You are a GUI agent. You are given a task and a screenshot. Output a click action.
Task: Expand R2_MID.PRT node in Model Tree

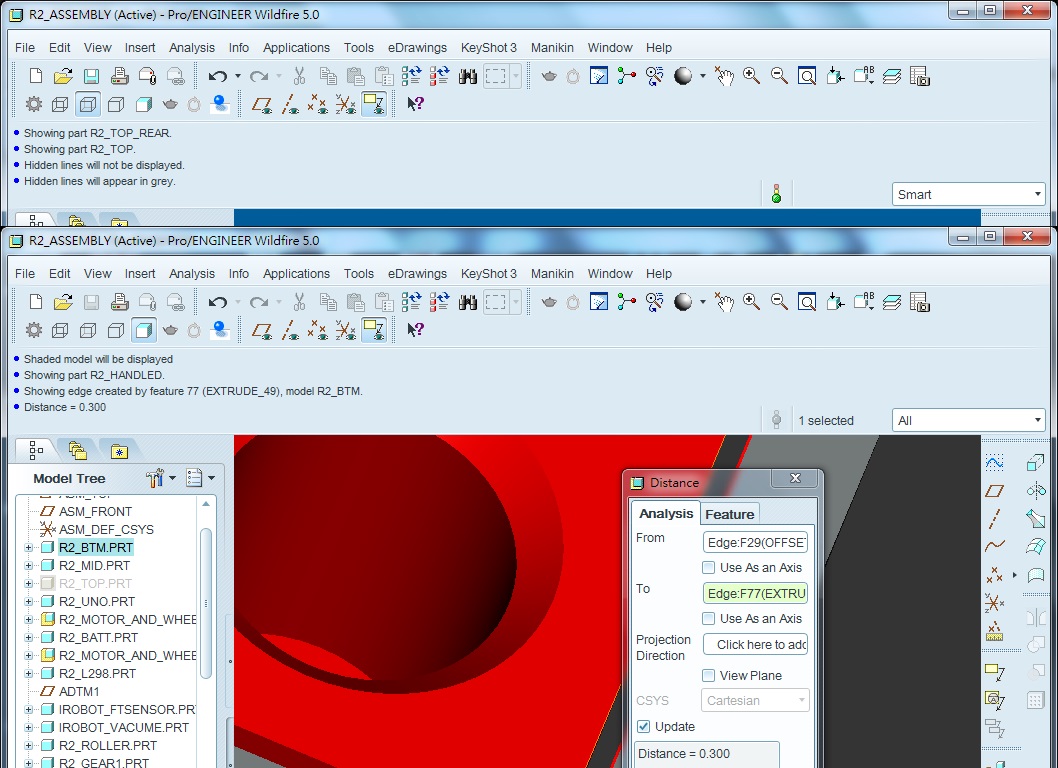coord(28,566)
